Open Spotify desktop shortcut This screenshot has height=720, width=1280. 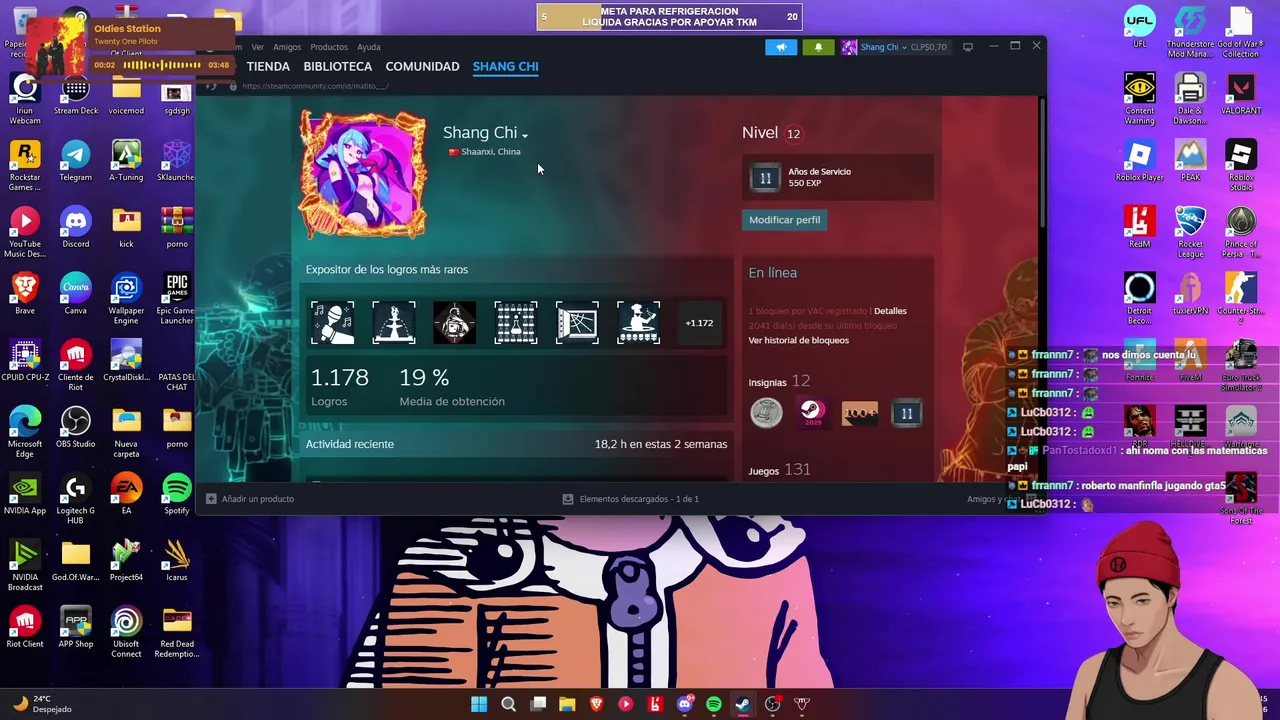(177, 494)
